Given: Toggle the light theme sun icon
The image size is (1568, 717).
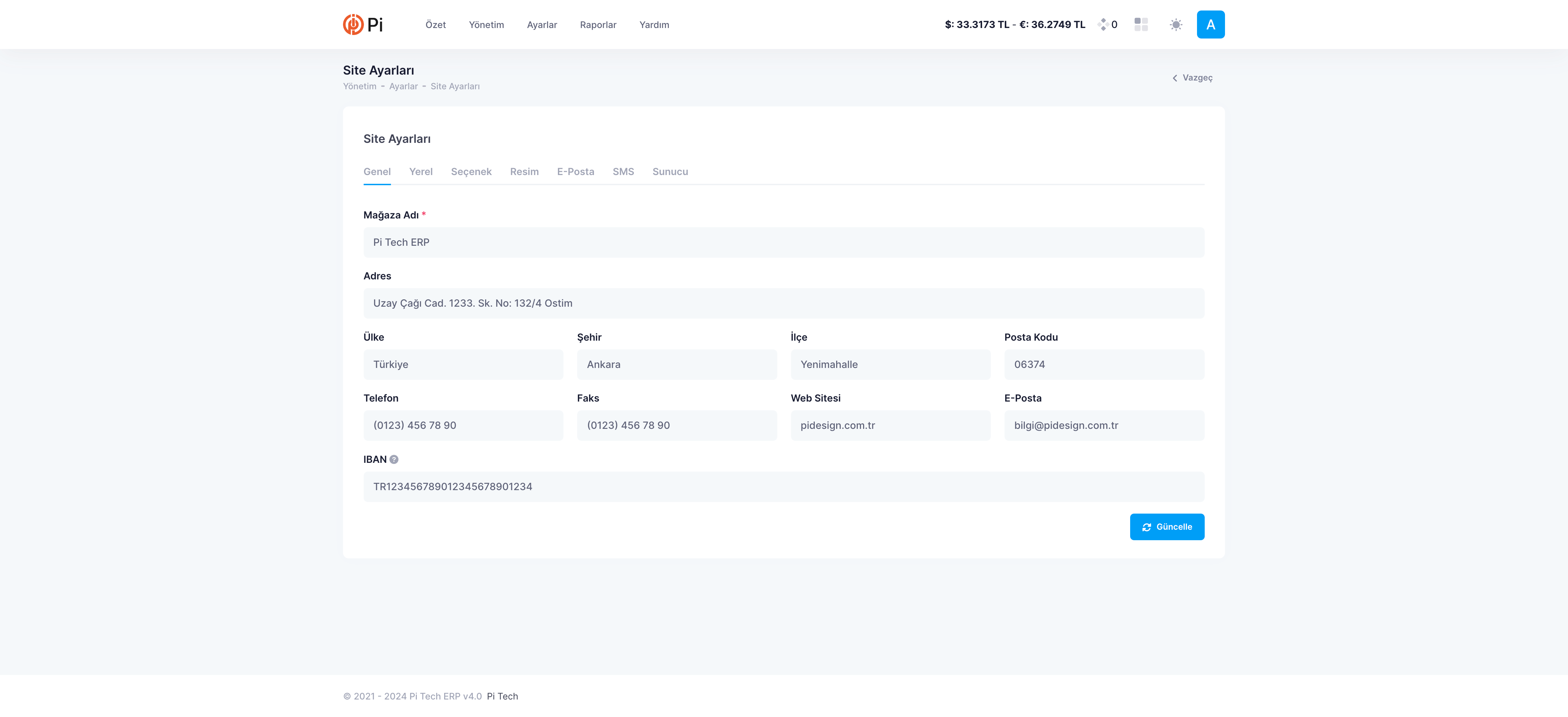Looking at the screenshot, I should click(1175, 25).
